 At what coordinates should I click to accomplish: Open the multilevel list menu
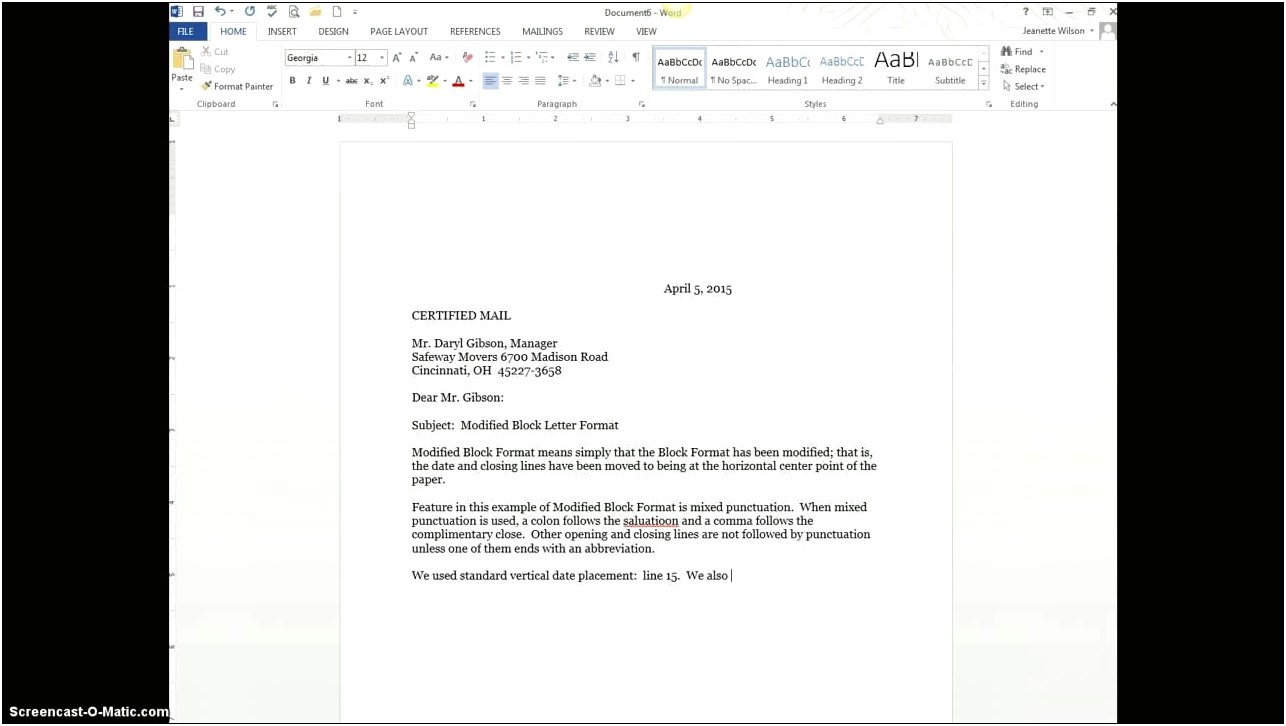pos(543,58)
